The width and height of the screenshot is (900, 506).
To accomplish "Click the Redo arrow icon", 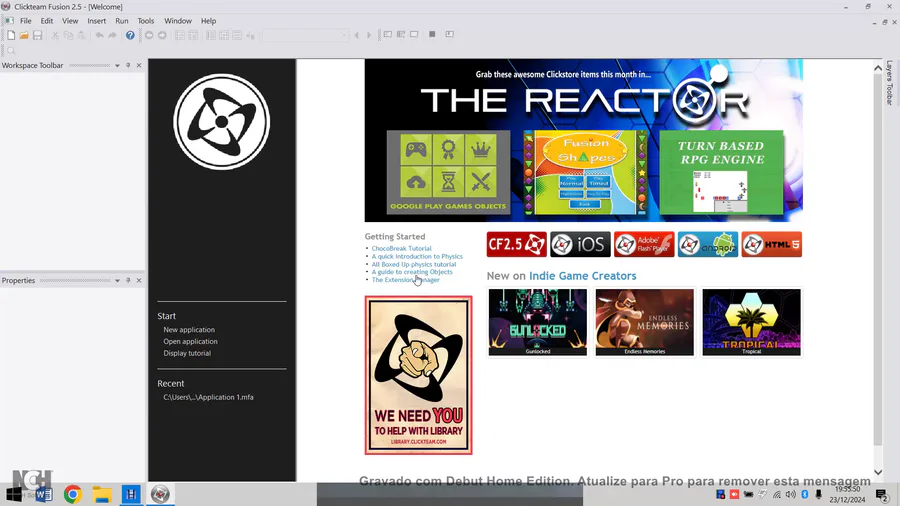I will (x=112, y=36).
